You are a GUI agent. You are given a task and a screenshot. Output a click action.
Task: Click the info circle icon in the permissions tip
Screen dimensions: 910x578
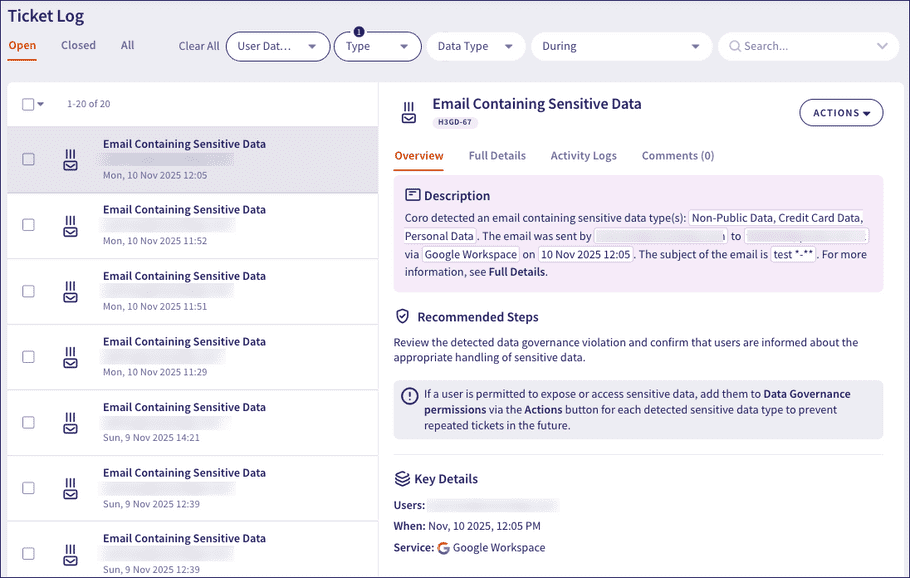pyautogui.click(x=412, y=395)
